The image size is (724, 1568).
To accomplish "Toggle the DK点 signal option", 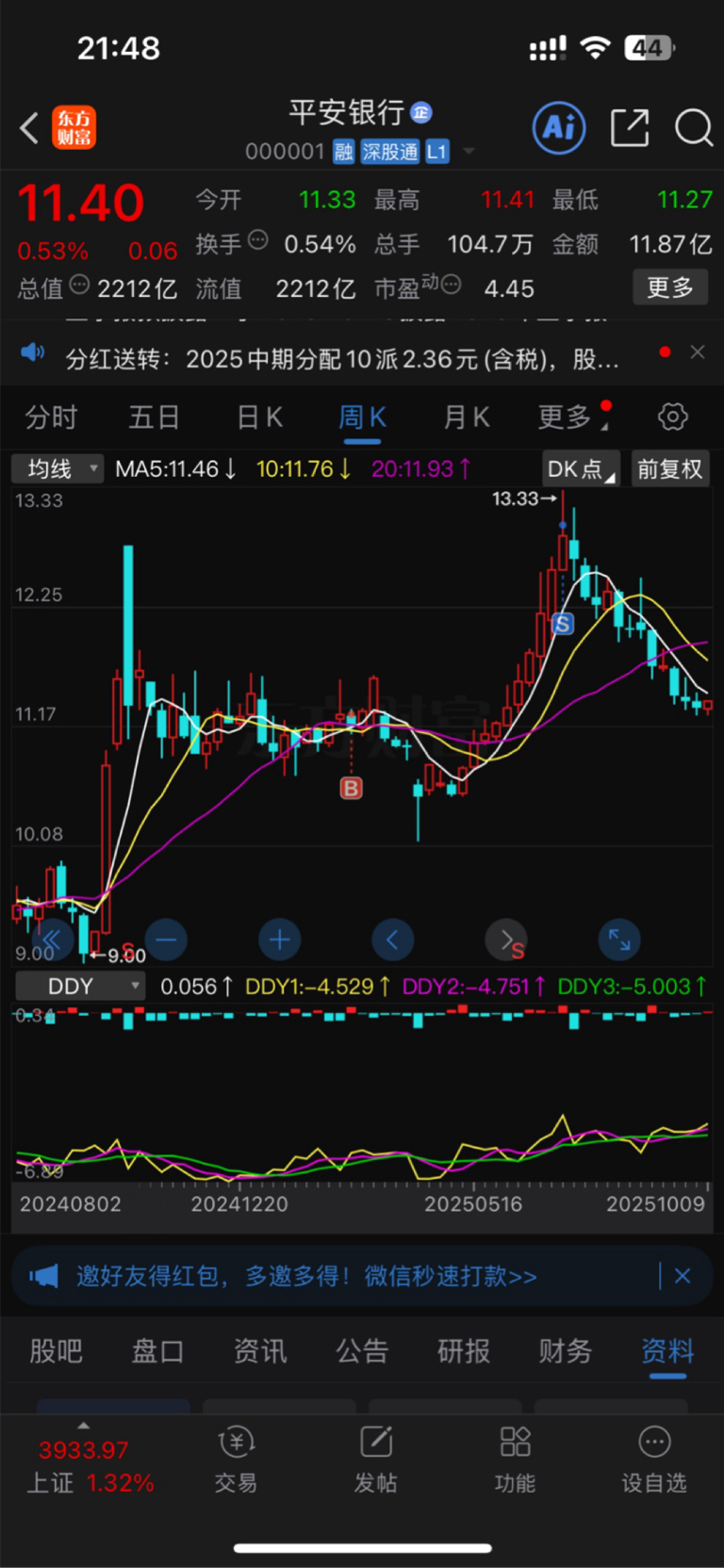I will coord(581,469).
